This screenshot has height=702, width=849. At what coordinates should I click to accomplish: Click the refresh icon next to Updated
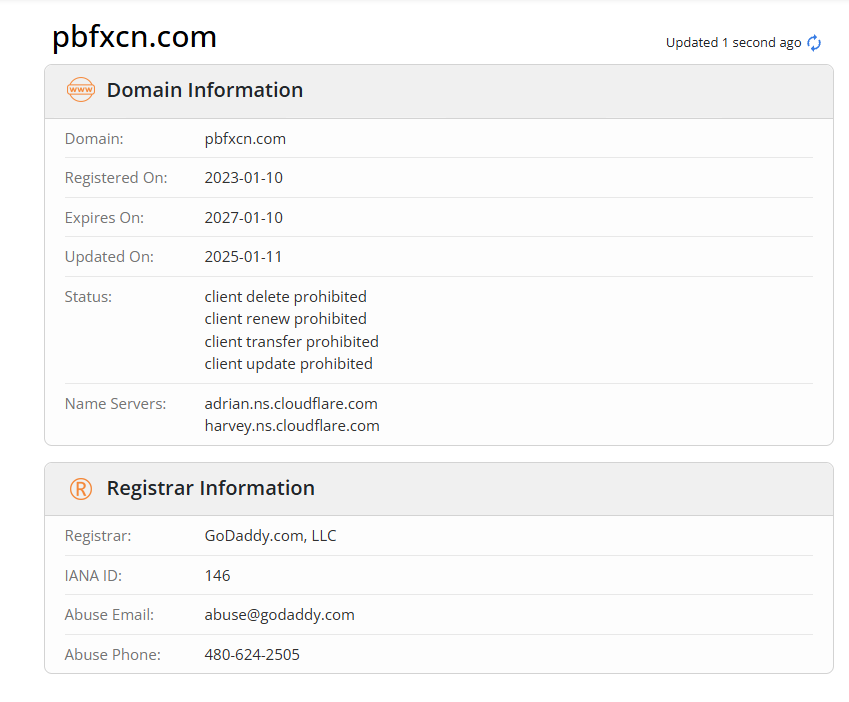click(x=814, y=43)
